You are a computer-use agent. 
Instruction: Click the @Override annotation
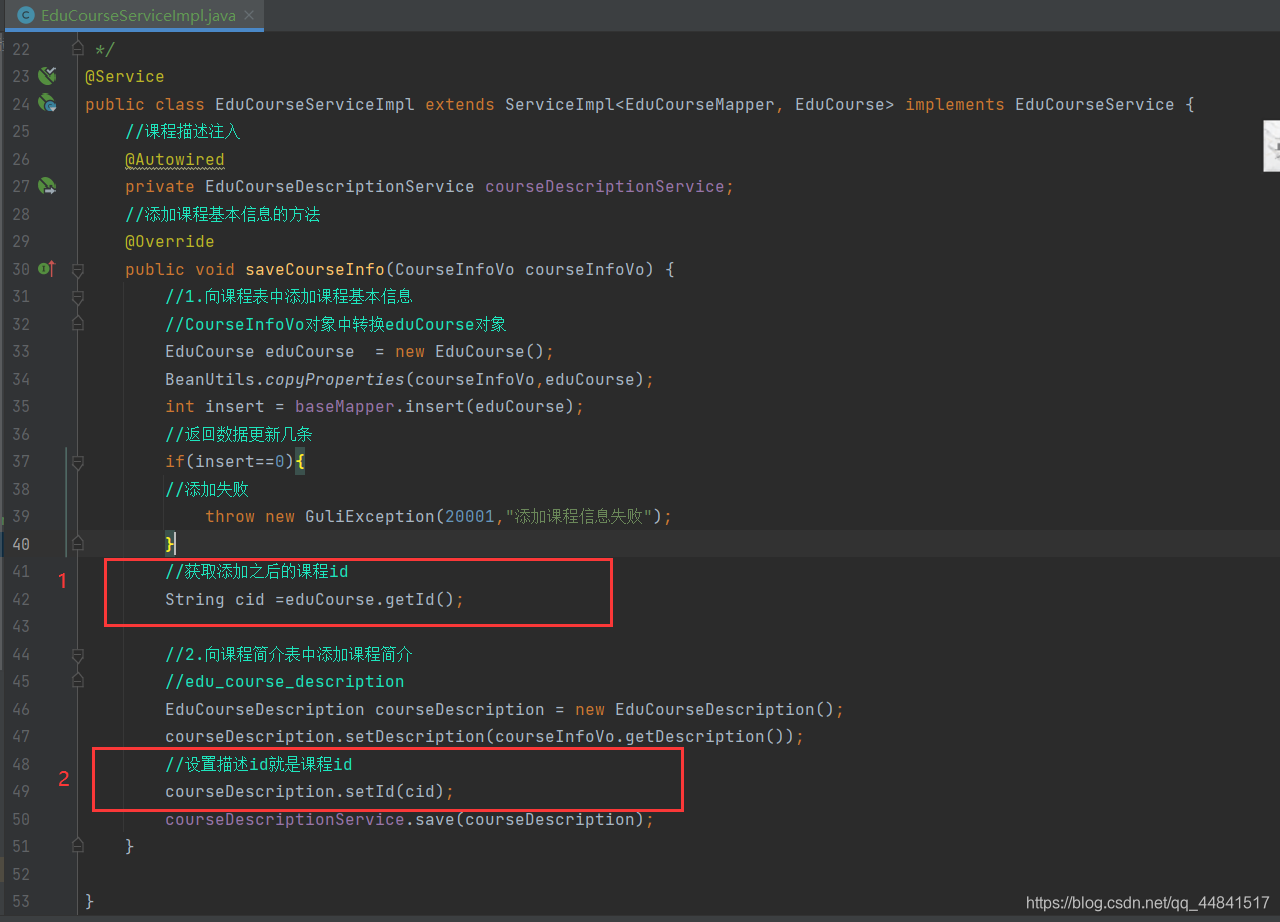point(170,241)
